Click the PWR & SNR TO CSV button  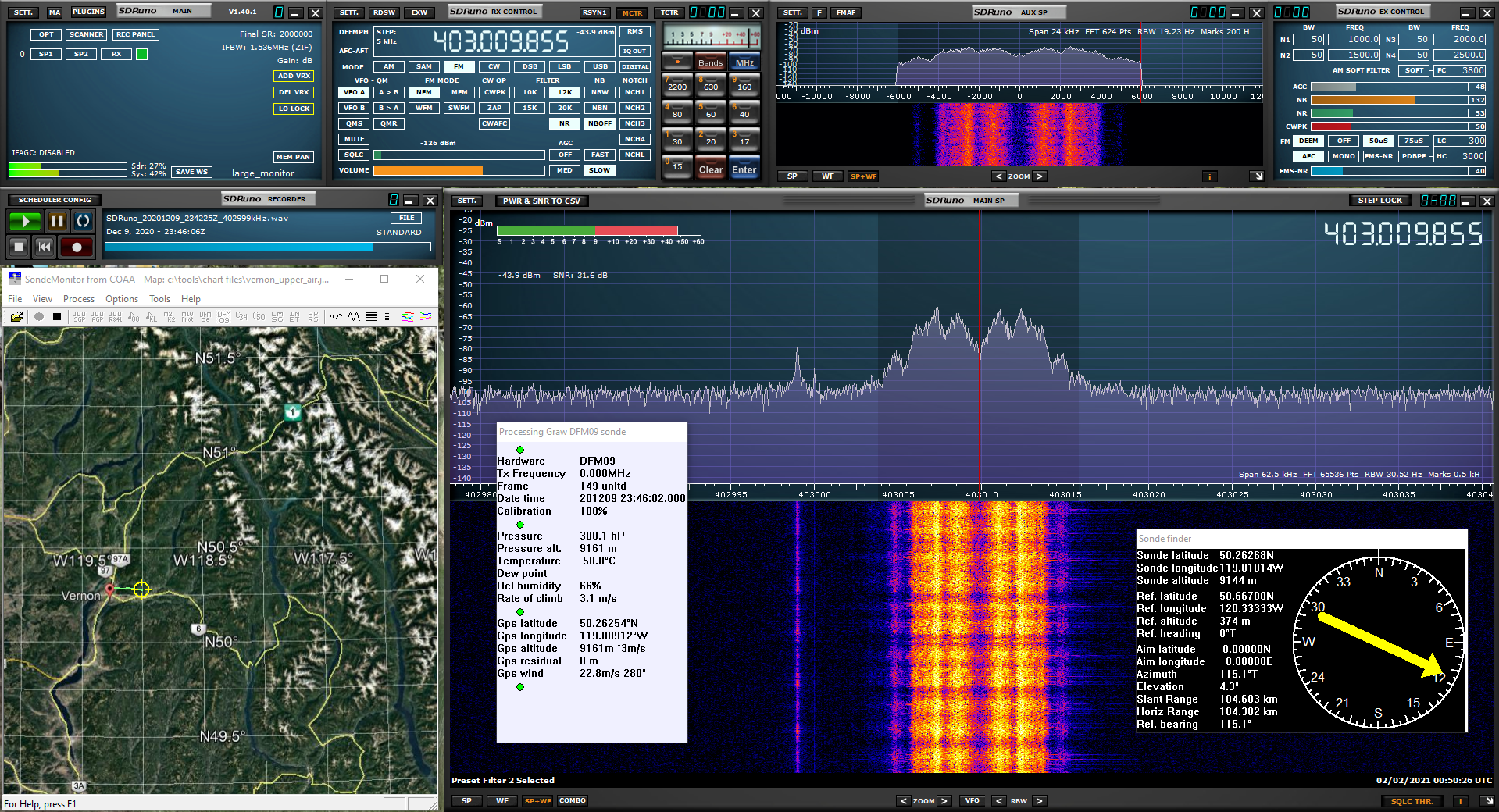point(541,201)
